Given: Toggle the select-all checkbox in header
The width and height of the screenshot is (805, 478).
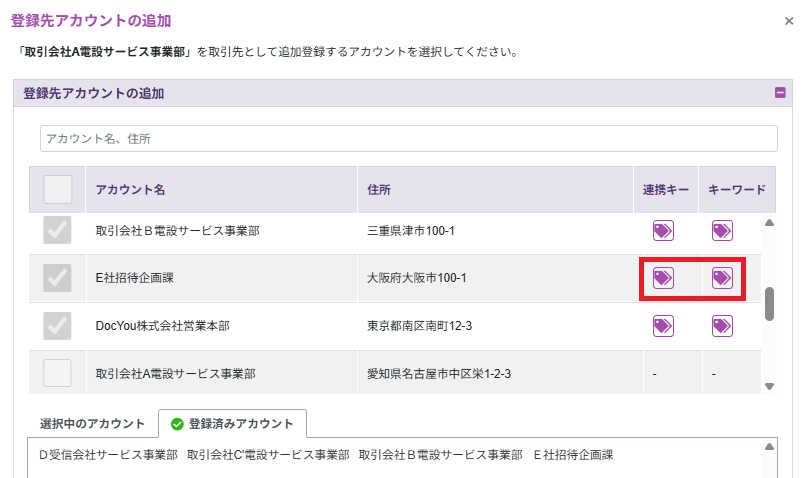Looking at the screenshot, I should tap(58, 189).
